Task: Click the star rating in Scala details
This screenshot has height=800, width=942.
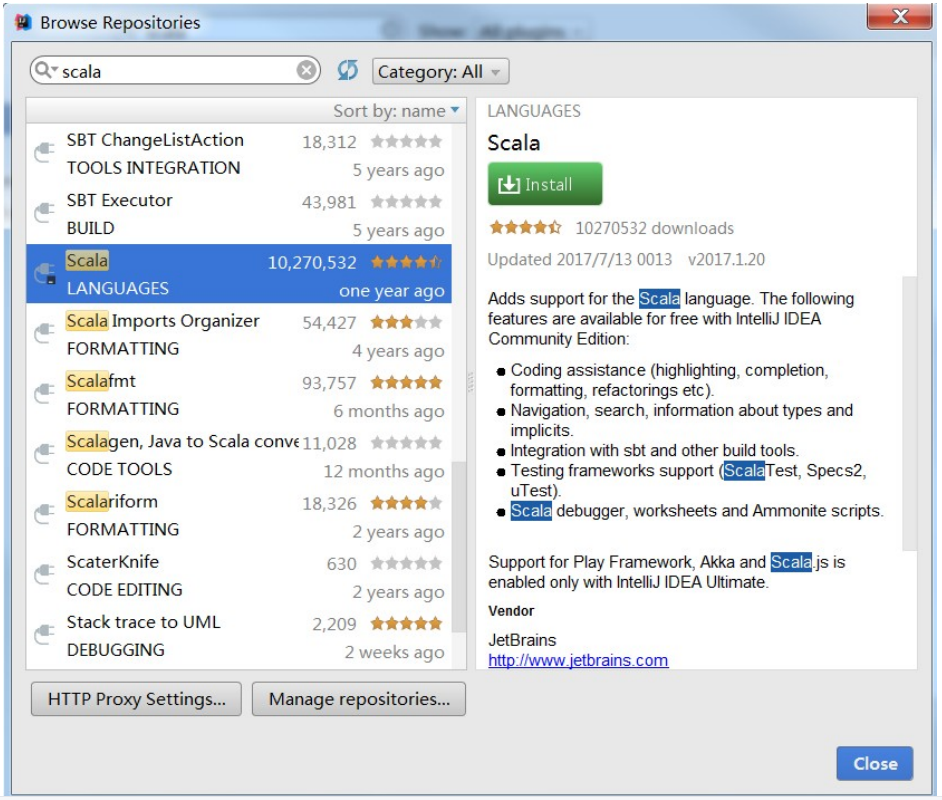Action: pos(525,228)
